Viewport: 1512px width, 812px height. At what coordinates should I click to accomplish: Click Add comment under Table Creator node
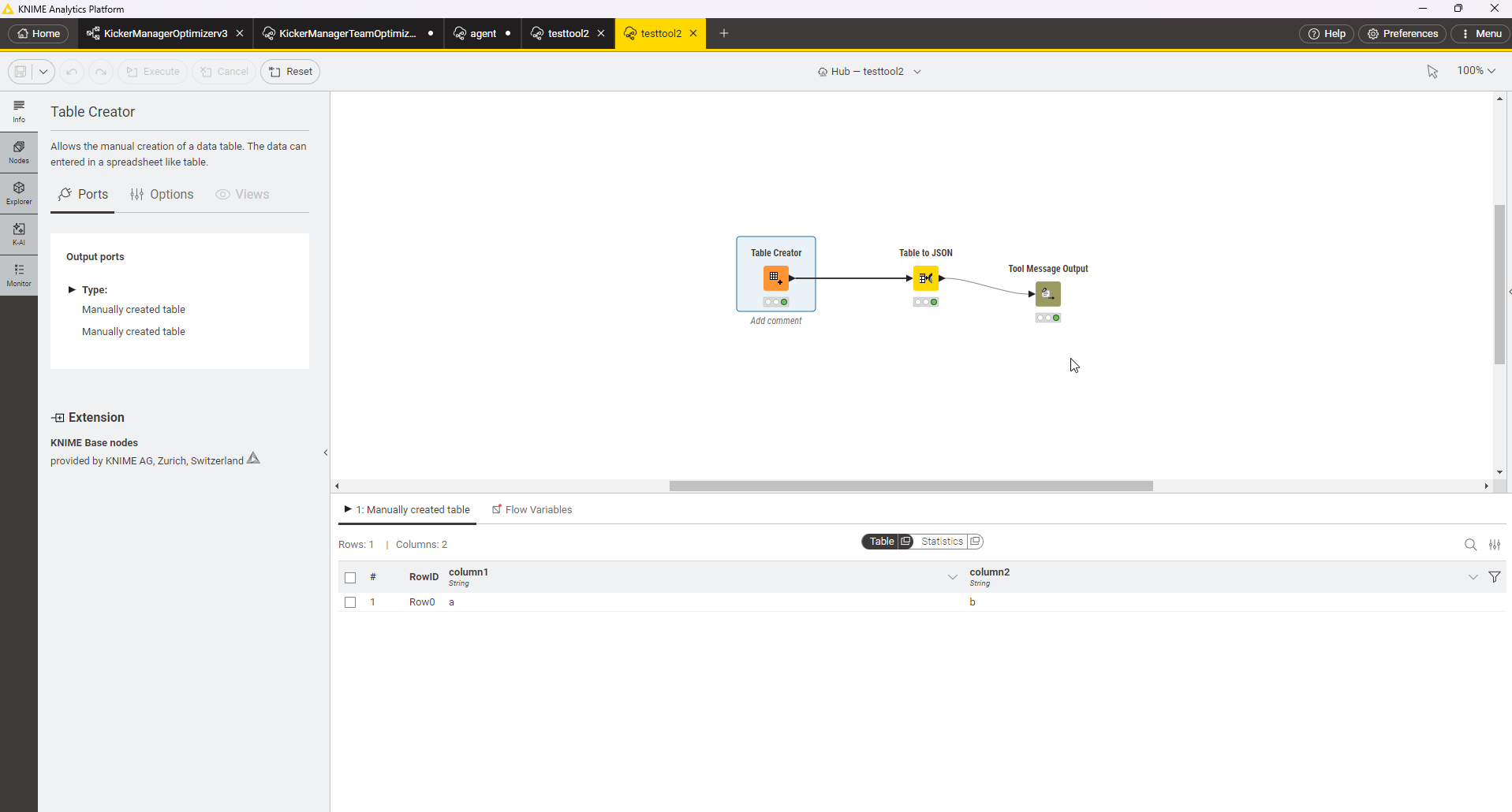(776, 321)
